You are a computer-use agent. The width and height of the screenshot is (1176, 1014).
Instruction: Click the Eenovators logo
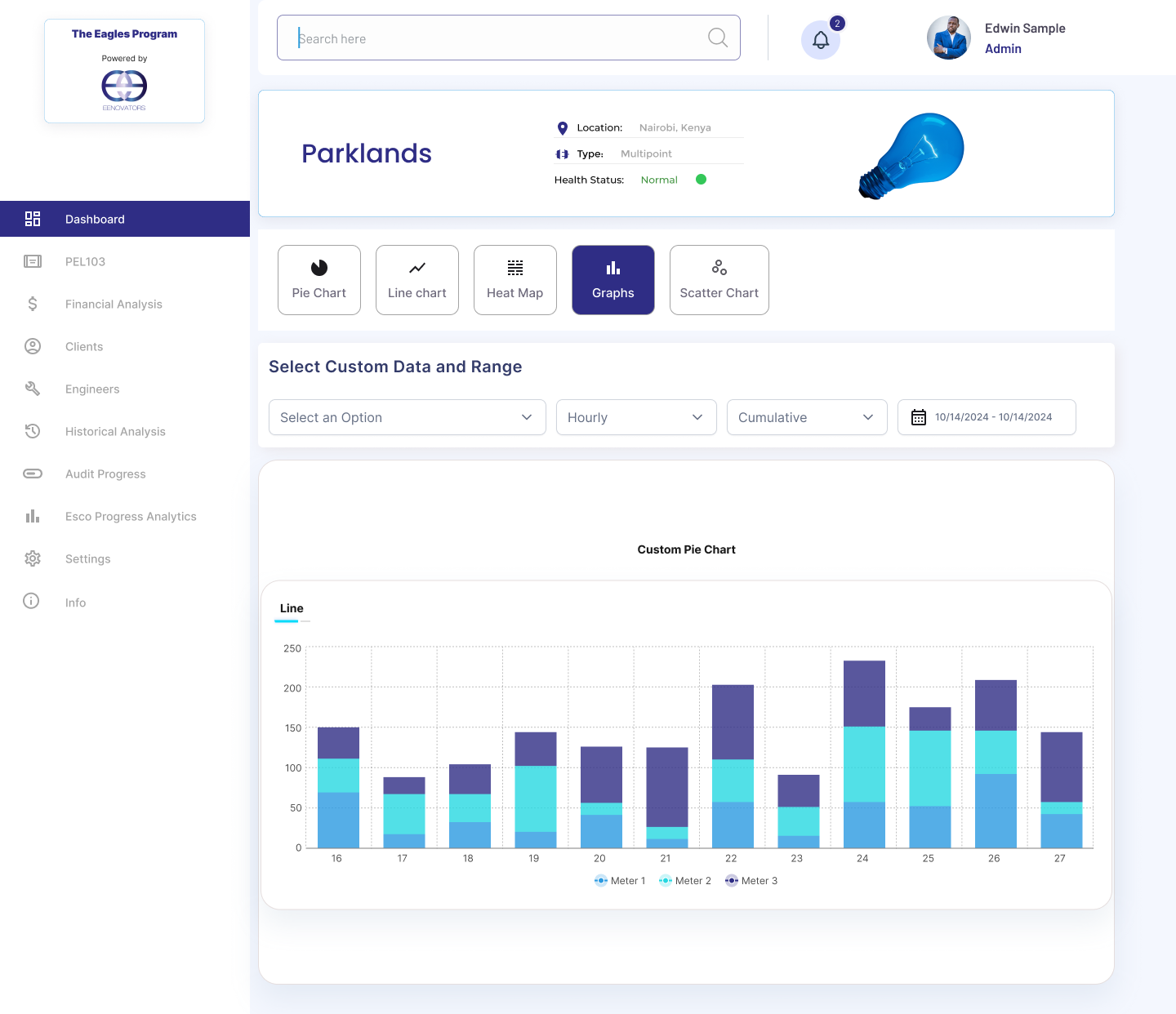tap(124, 89)
